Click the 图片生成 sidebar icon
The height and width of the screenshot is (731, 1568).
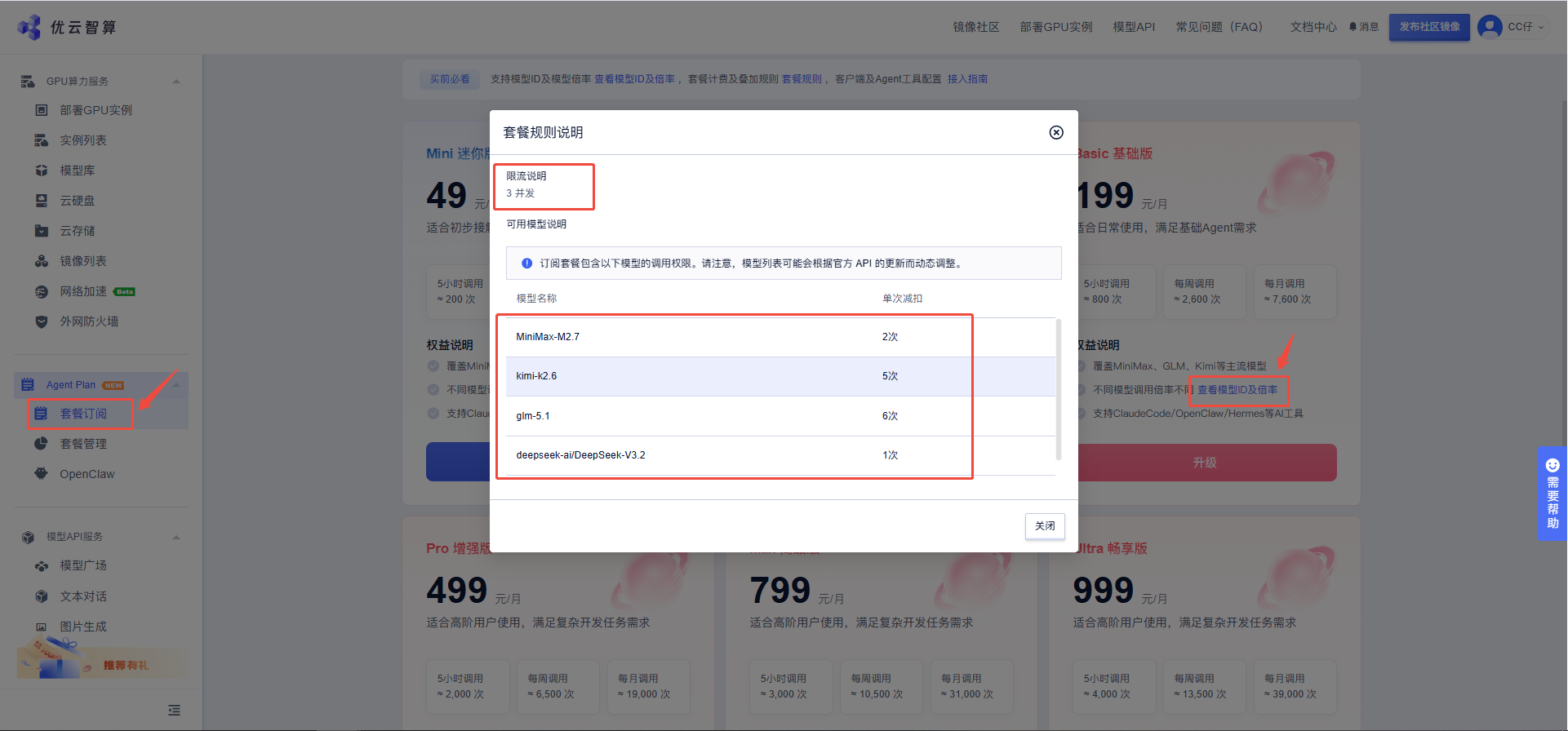42,627
